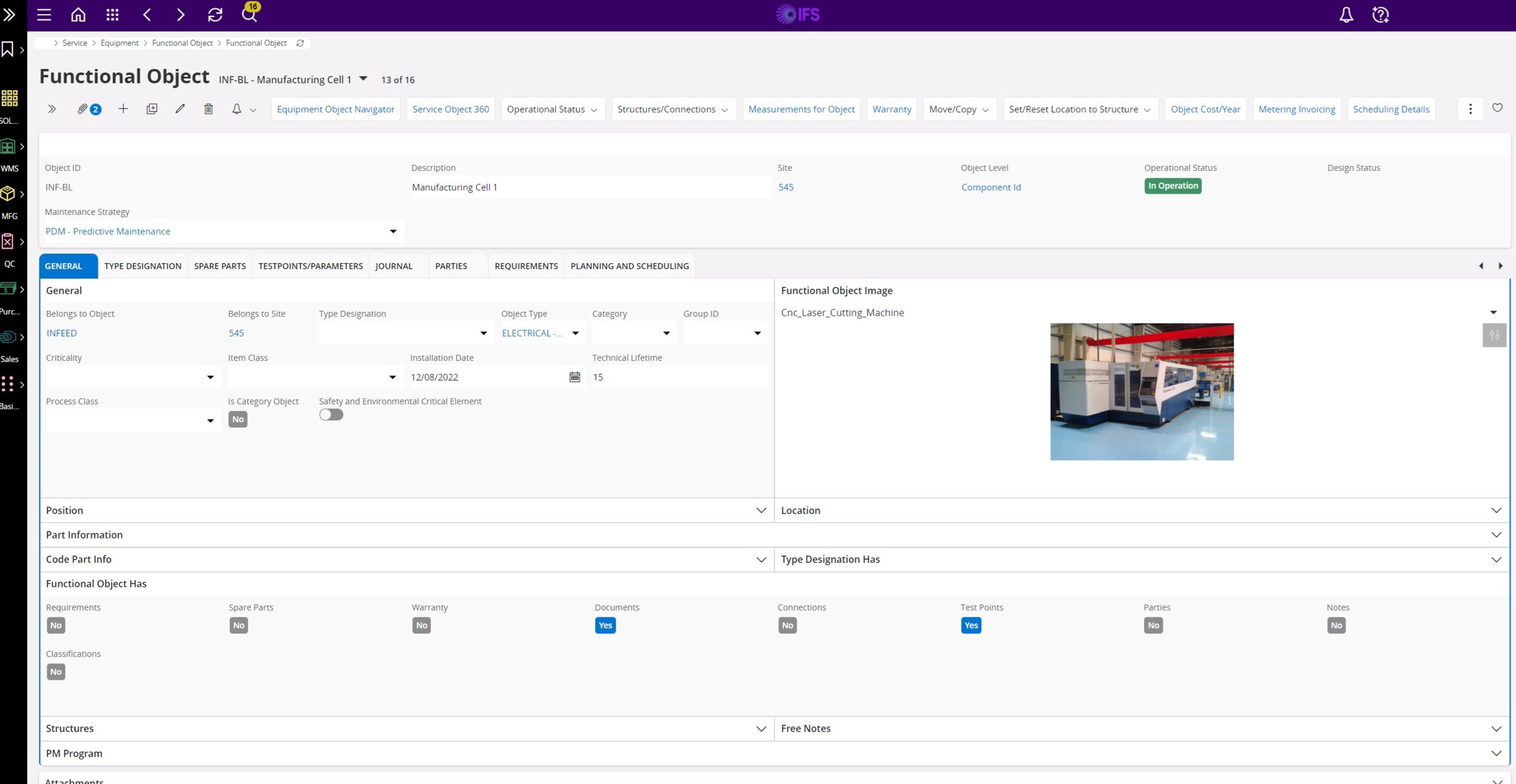Open the notifications bell in header
This screenshot has height=784, width=1516.
click(x=1346, y=15)
